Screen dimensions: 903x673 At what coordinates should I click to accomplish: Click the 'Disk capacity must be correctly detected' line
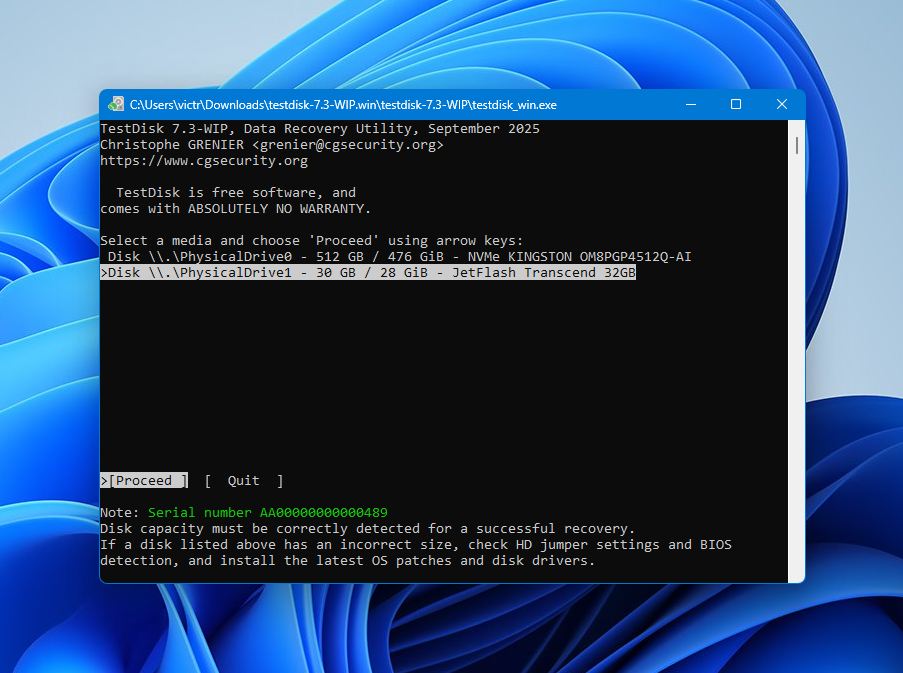(367, 528)
